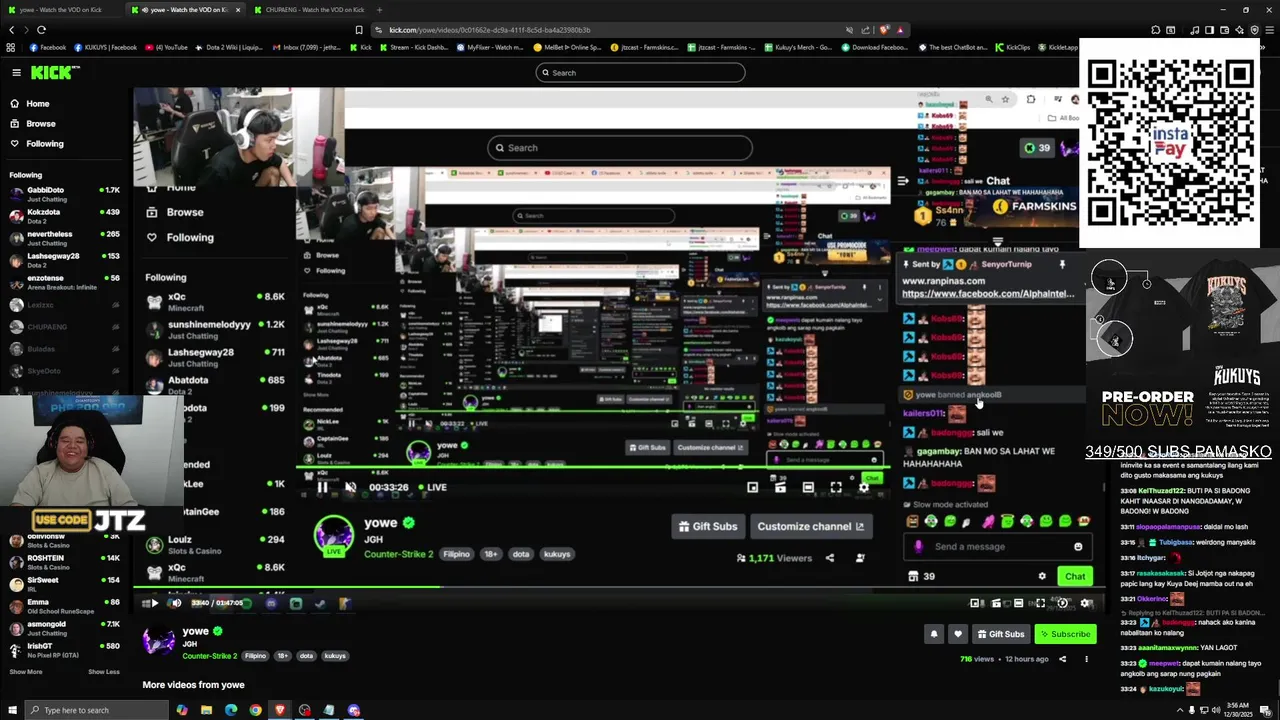1280x720 pixels.
Task: Click the browser address bar URL
Action: click(x=490, y=30)
